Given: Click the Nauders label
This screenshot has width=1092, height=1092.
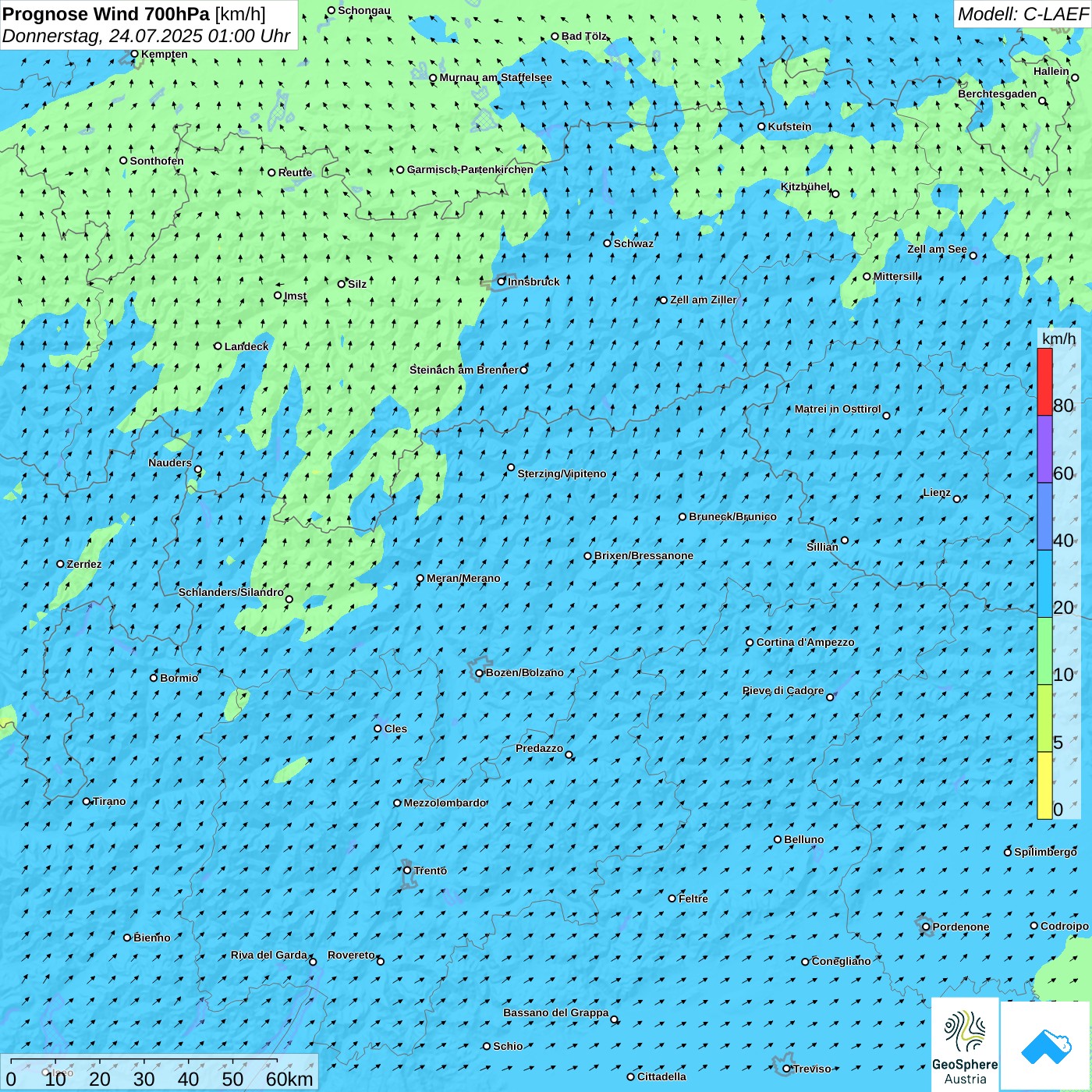Looking at the screenshot, I should click(x=170, y=463).
